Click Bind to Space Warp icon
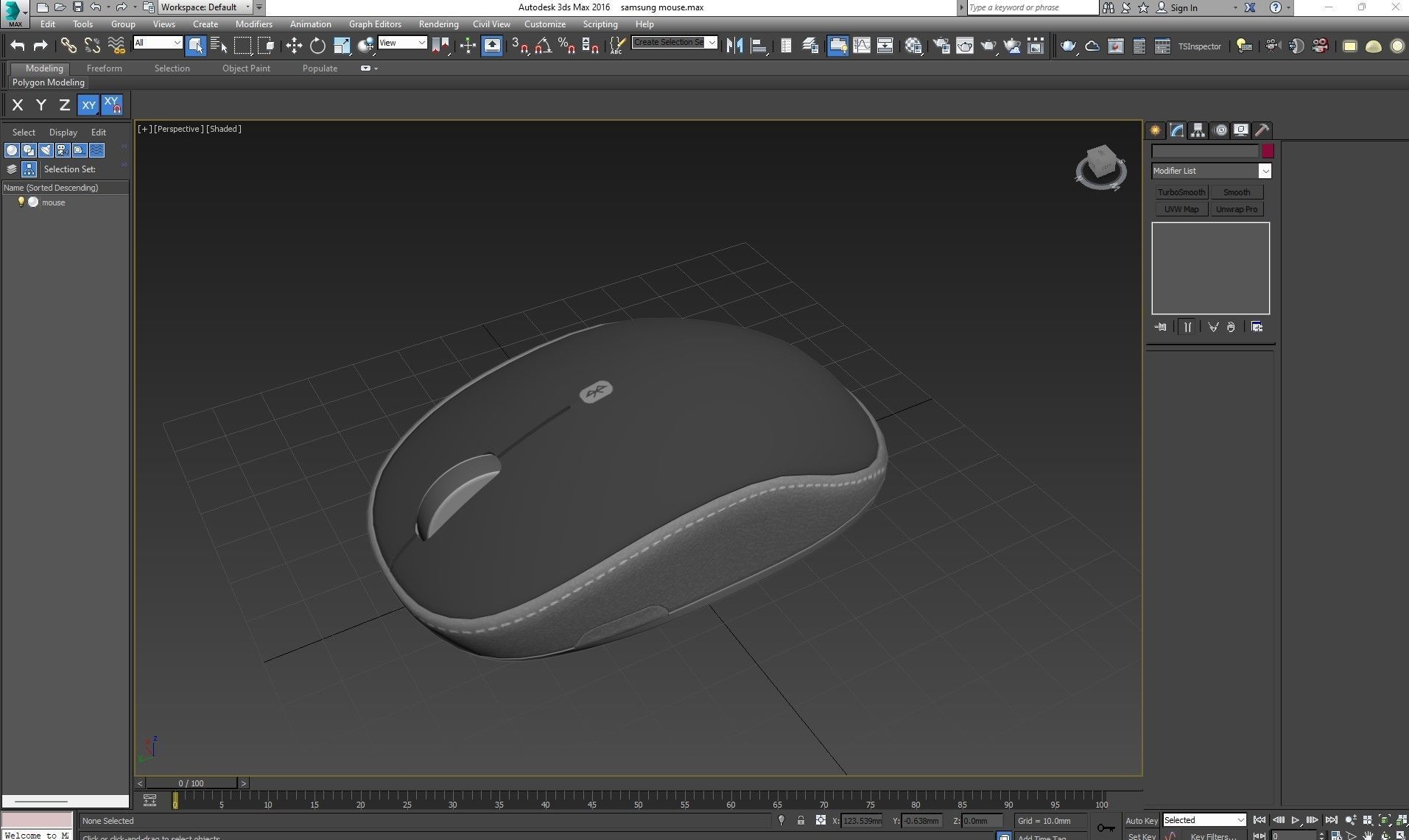Viewport: 1409px width, 840px height. (x=116, y=46)
